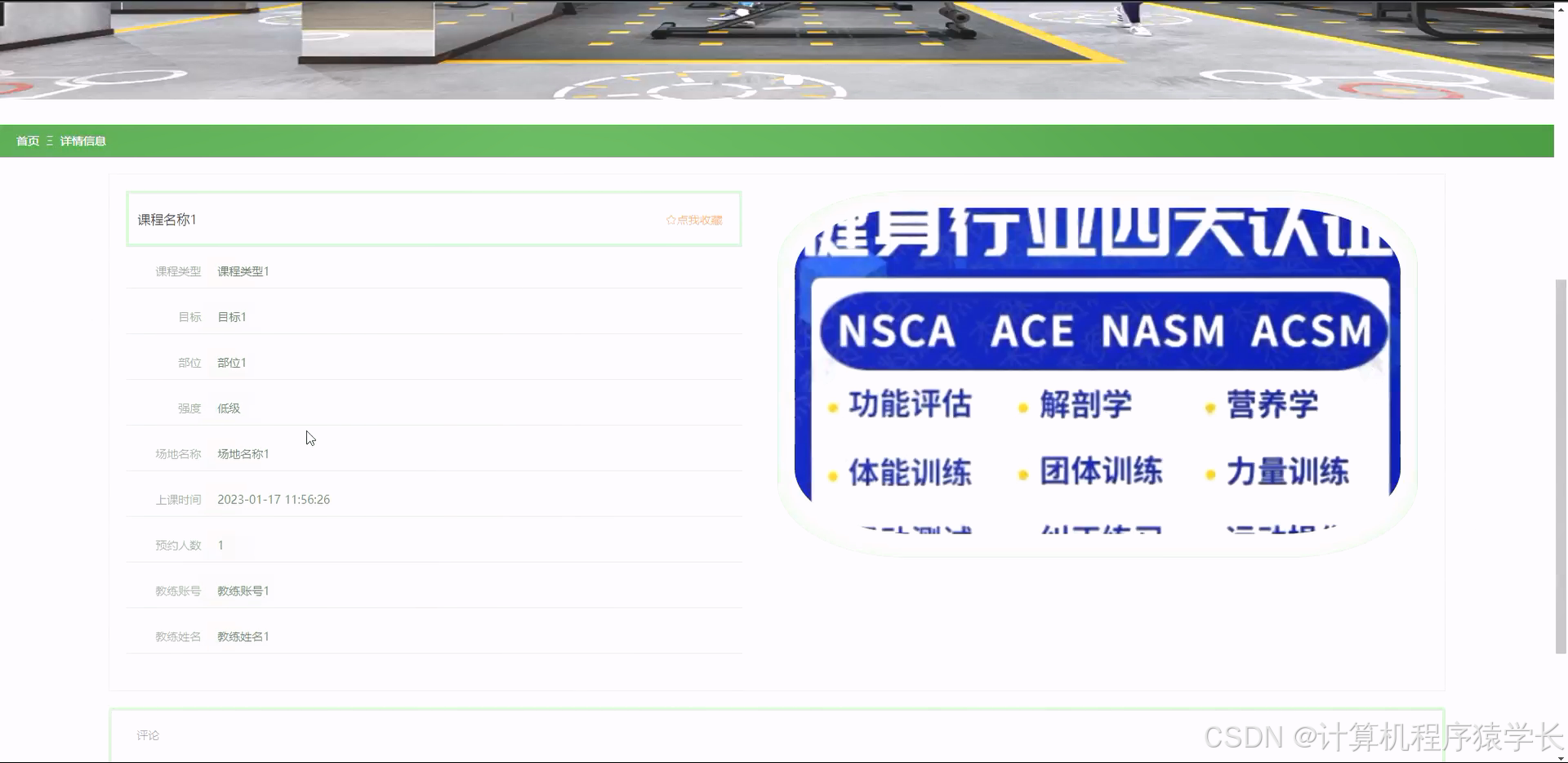
Task: Click the vertical page scrollbar thumb
Action: click(1561, 466)
